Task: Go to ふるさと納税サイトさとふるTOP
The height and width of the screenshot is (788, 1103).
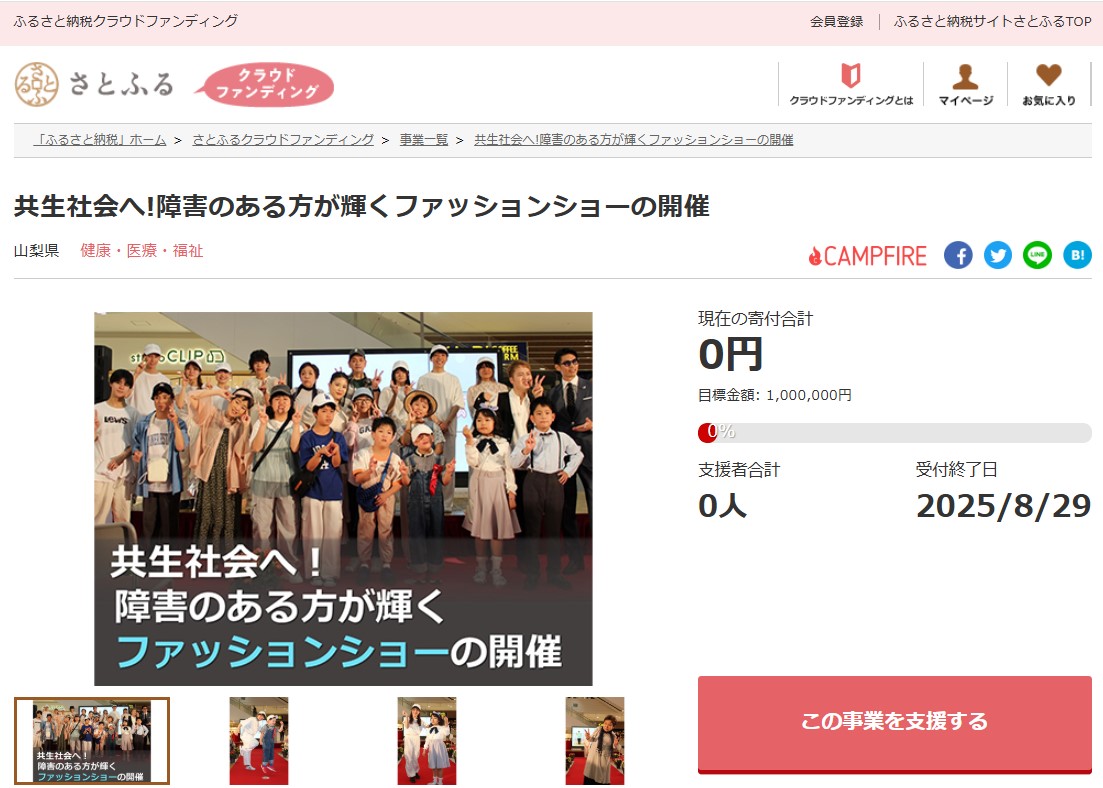Action: [993, 22]
